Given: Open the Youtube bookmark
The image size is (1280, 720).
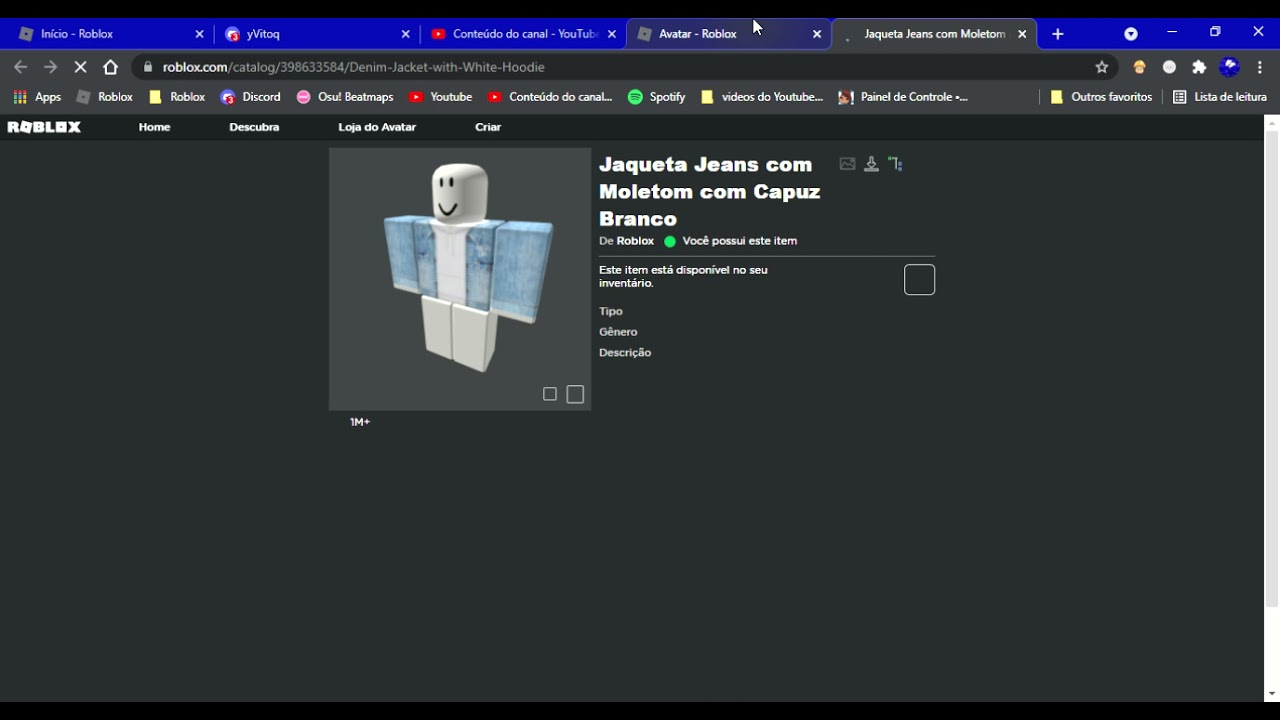Looking at the screenshot, I should [x=441, y=97].
